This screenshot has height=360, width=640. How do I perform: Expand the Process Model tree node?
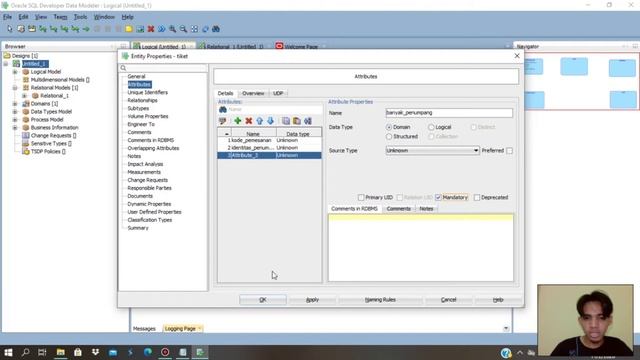(15, 120)
